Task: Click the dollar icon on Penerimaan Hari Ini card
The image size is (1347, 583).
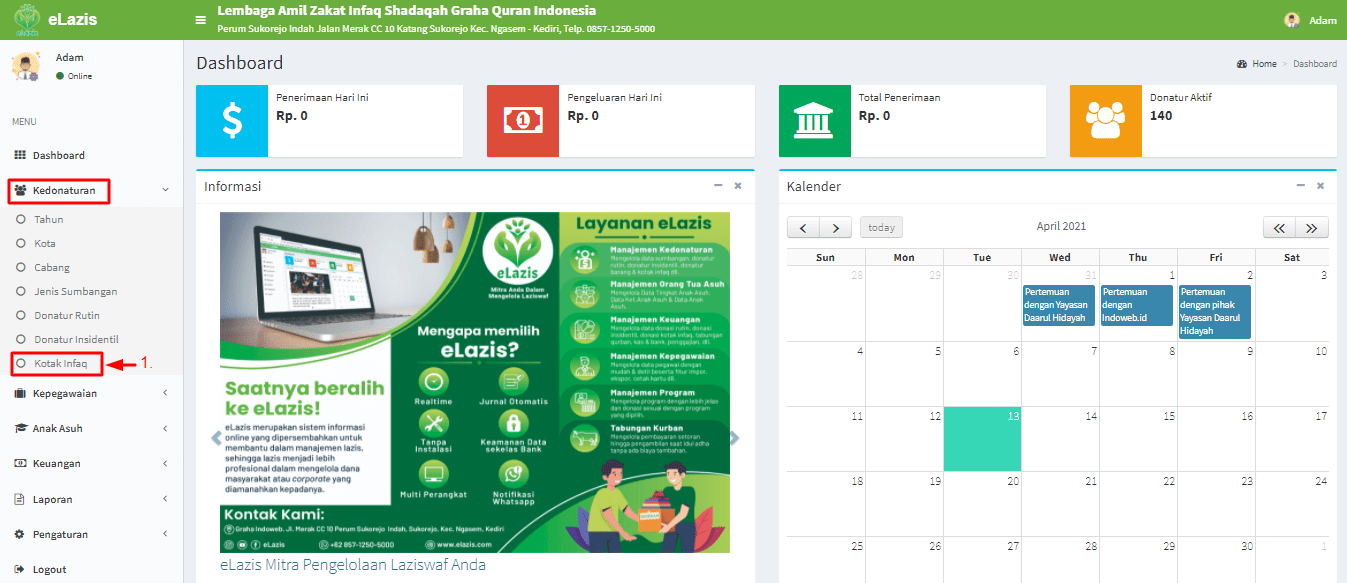Action: tap(231, 121)
